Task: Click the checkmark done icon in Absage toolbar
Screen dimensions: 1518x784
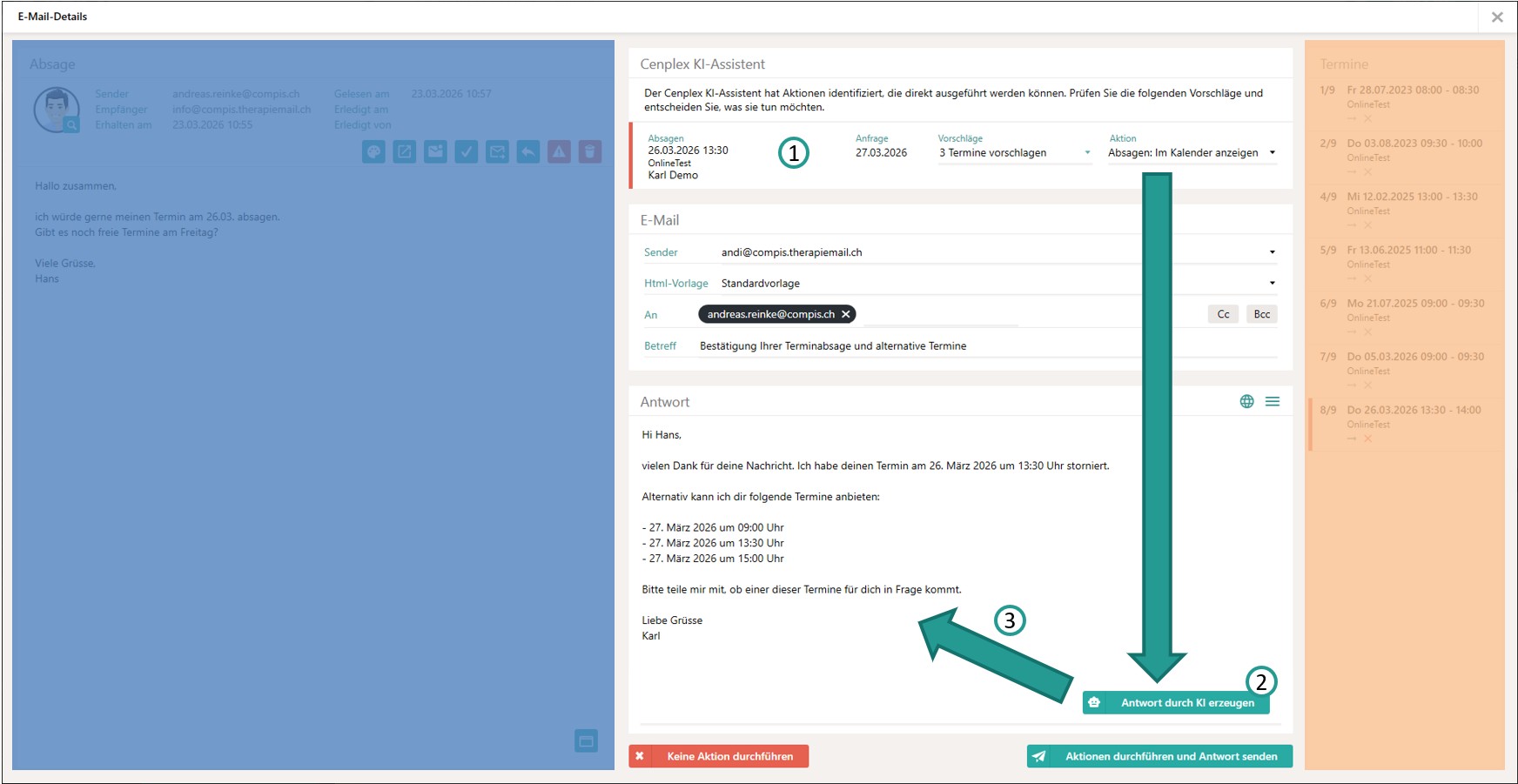Action: pyautogui.click(x=467, y=152)
